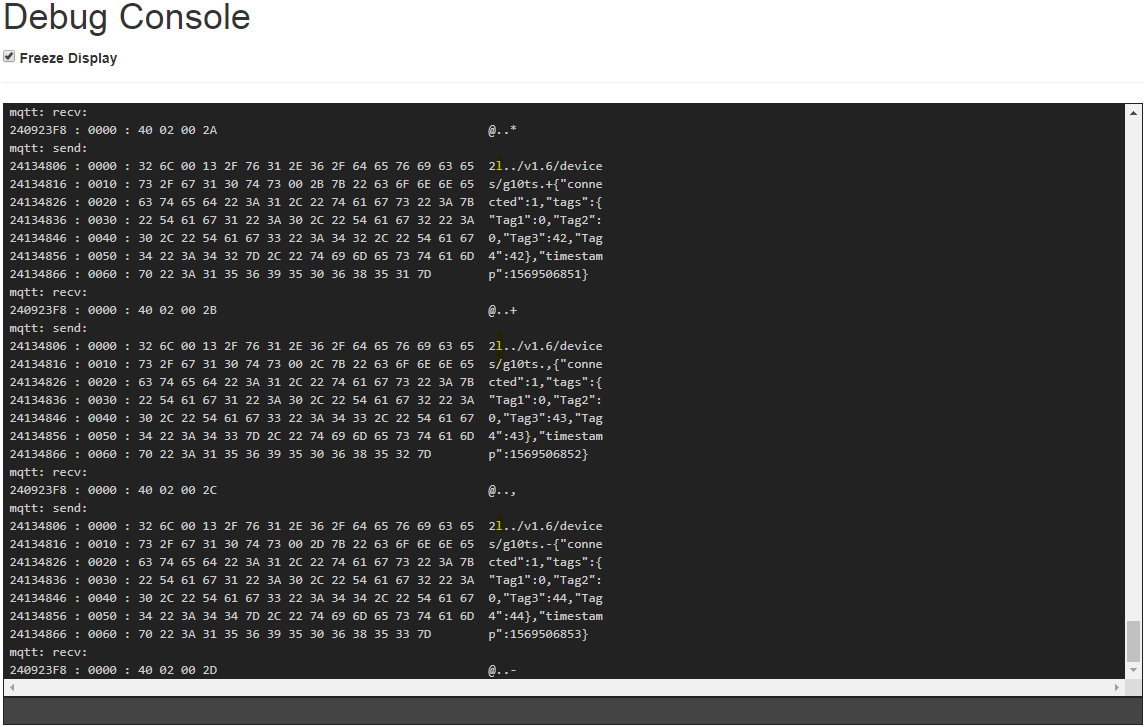Click the ASCII text 0,"Tag3":42,"Tag

coord(545,239)
